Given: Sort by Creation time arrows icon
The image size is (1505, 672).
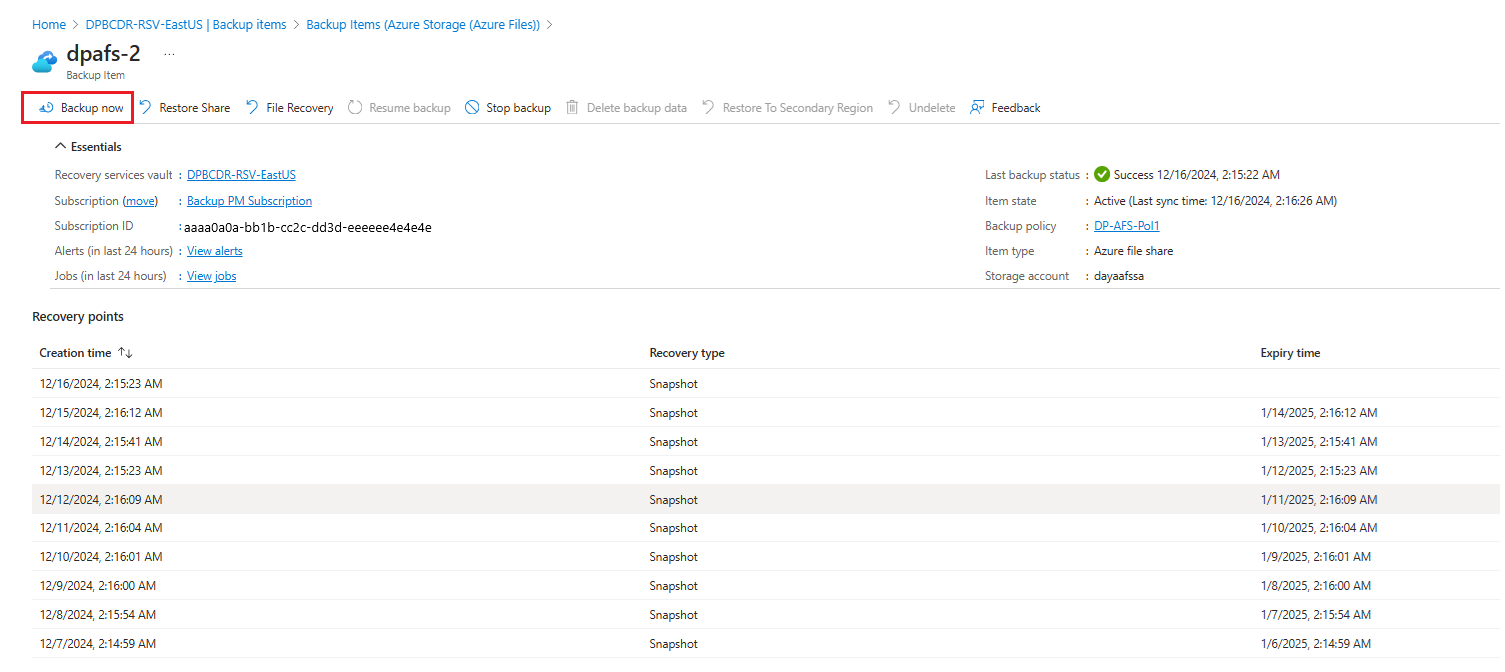Looking at the screenshot, I should click(x=125, y=353).
